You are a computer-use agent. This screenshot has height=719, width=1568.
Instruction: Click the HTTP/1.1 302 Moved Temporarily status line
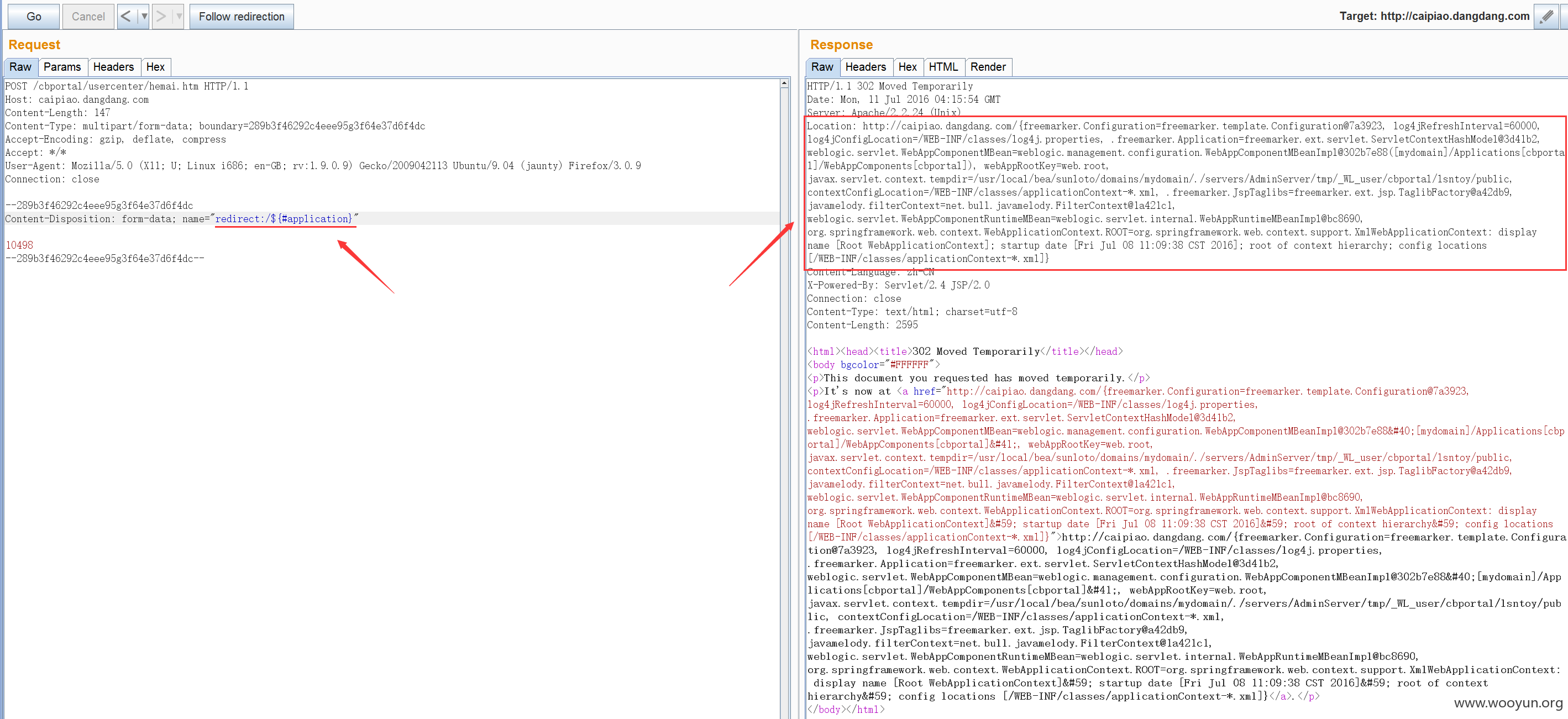pos(889,86)
